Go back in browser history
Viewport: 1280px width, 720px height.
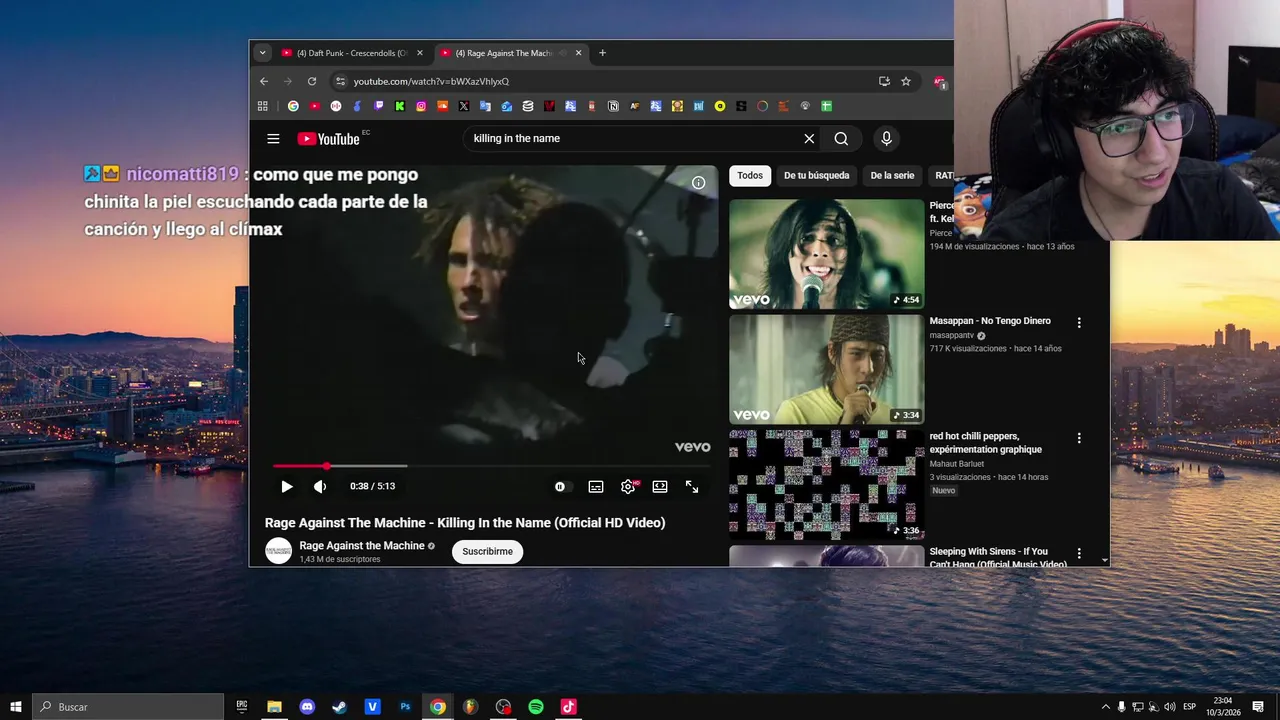264,81
